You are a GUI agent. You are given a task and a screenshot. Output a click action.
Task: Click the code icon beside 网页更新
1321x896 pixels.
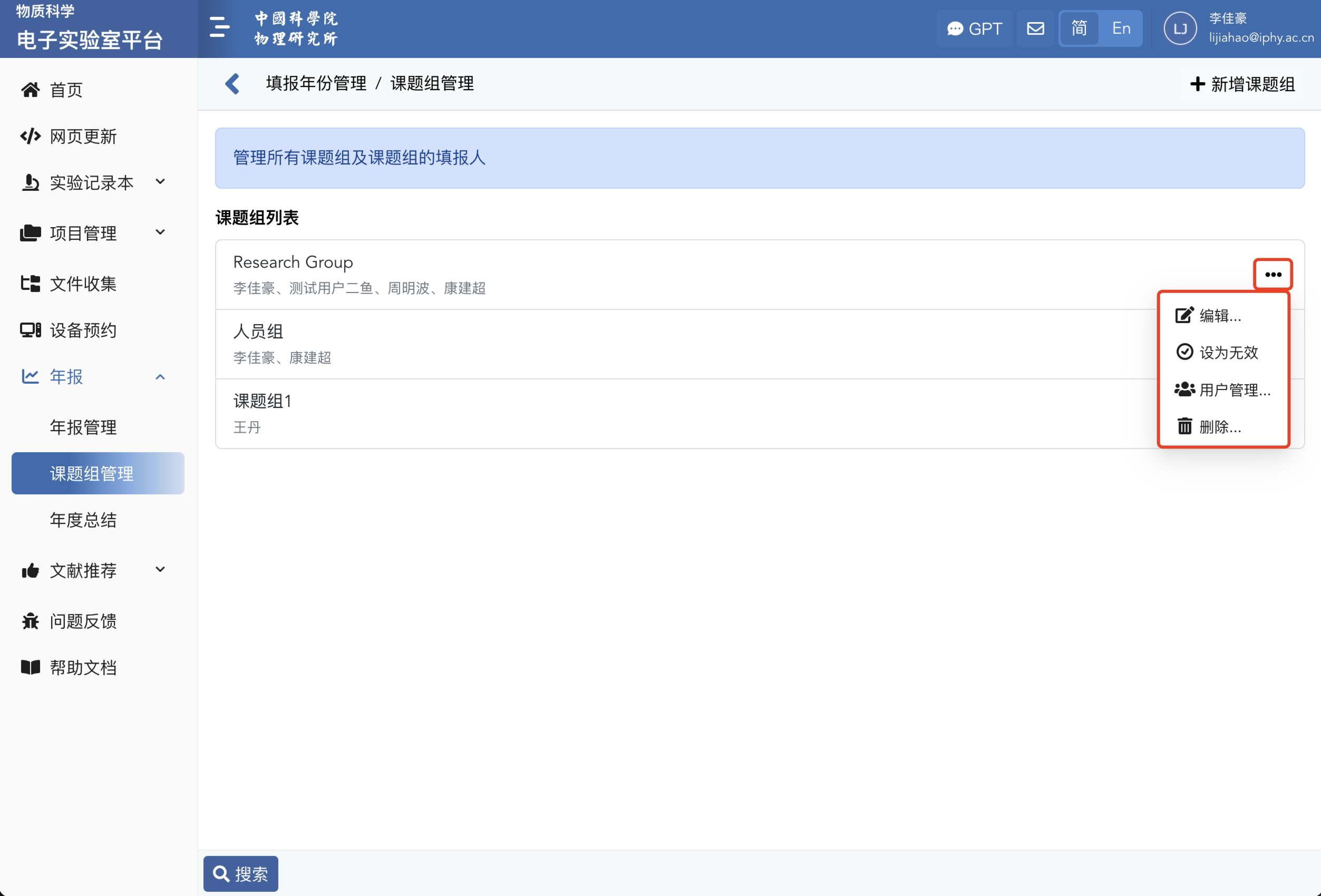tap(30, 137)
